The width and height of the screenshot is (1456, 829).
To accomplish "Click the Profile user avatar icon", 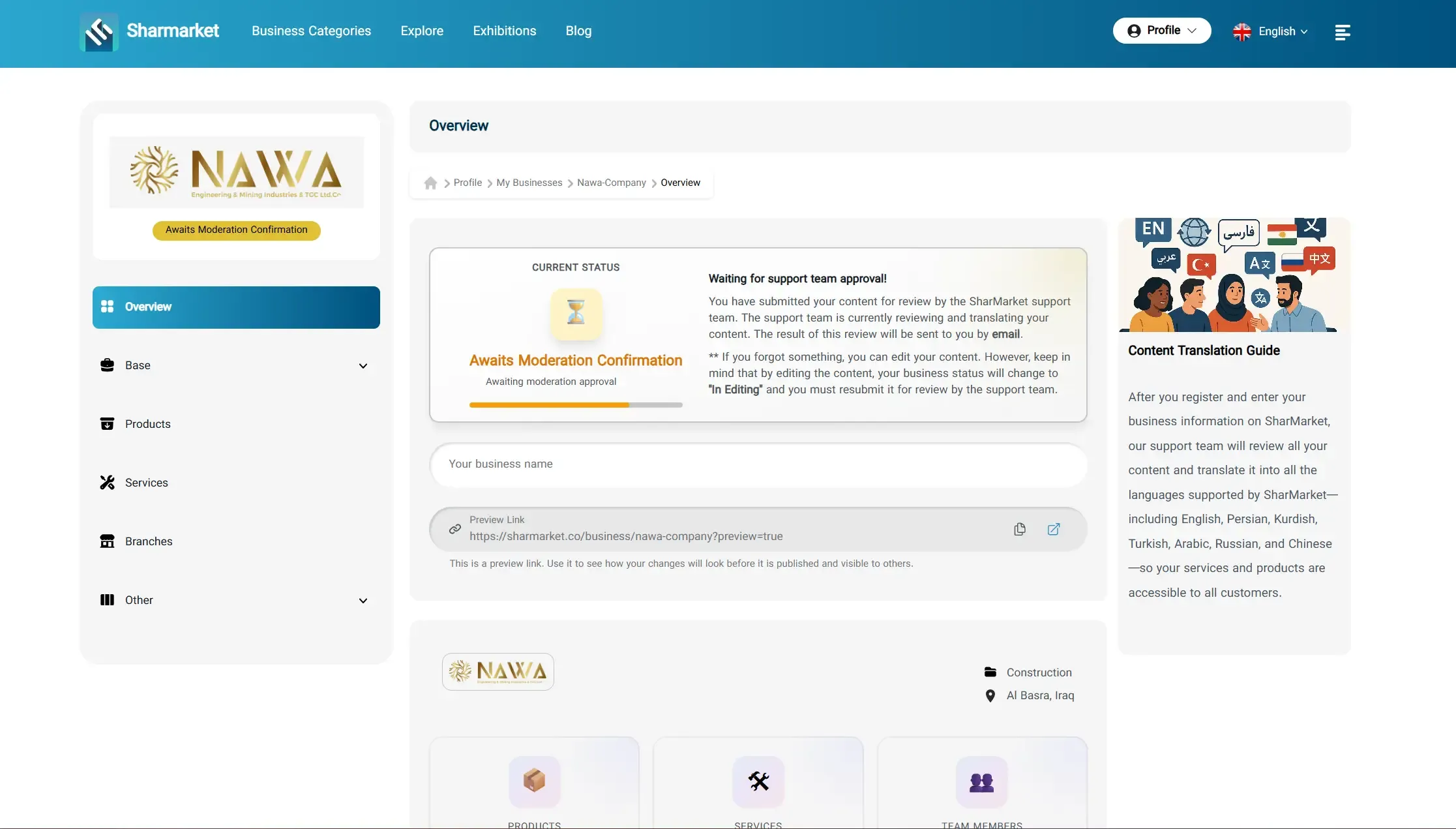I will point(1134,31).
